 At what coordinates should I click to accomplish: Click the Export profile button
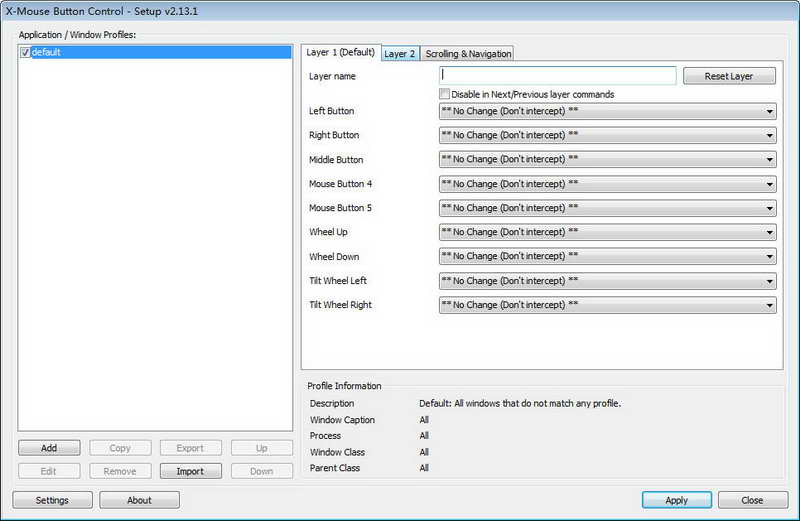(x=190, y=448)
